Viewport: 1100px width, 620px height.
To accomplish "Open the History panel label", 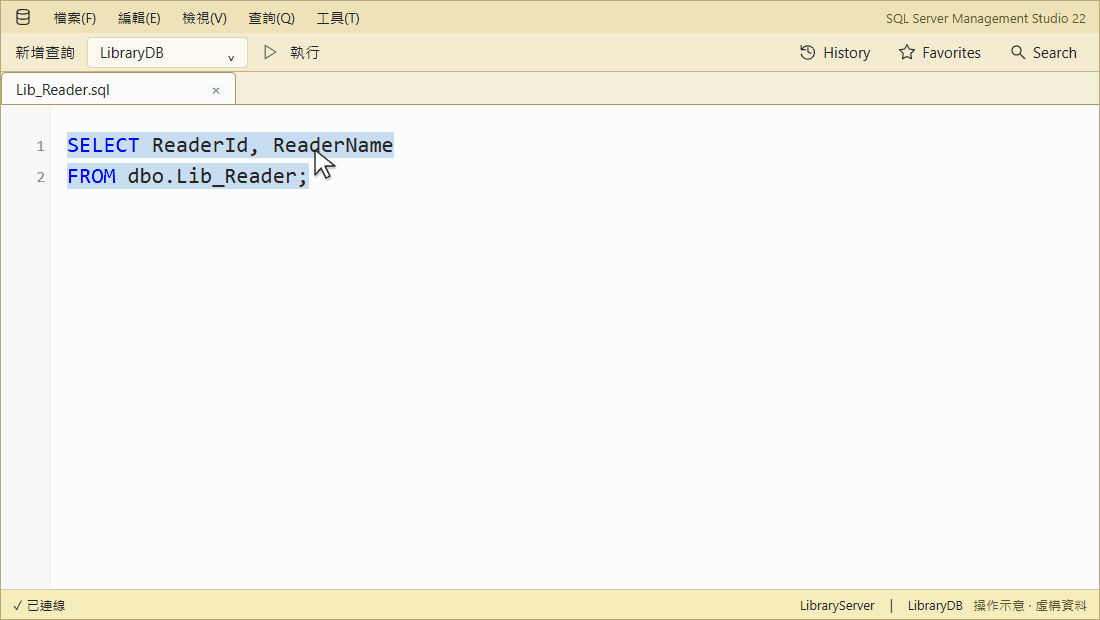I will (846, 53).
